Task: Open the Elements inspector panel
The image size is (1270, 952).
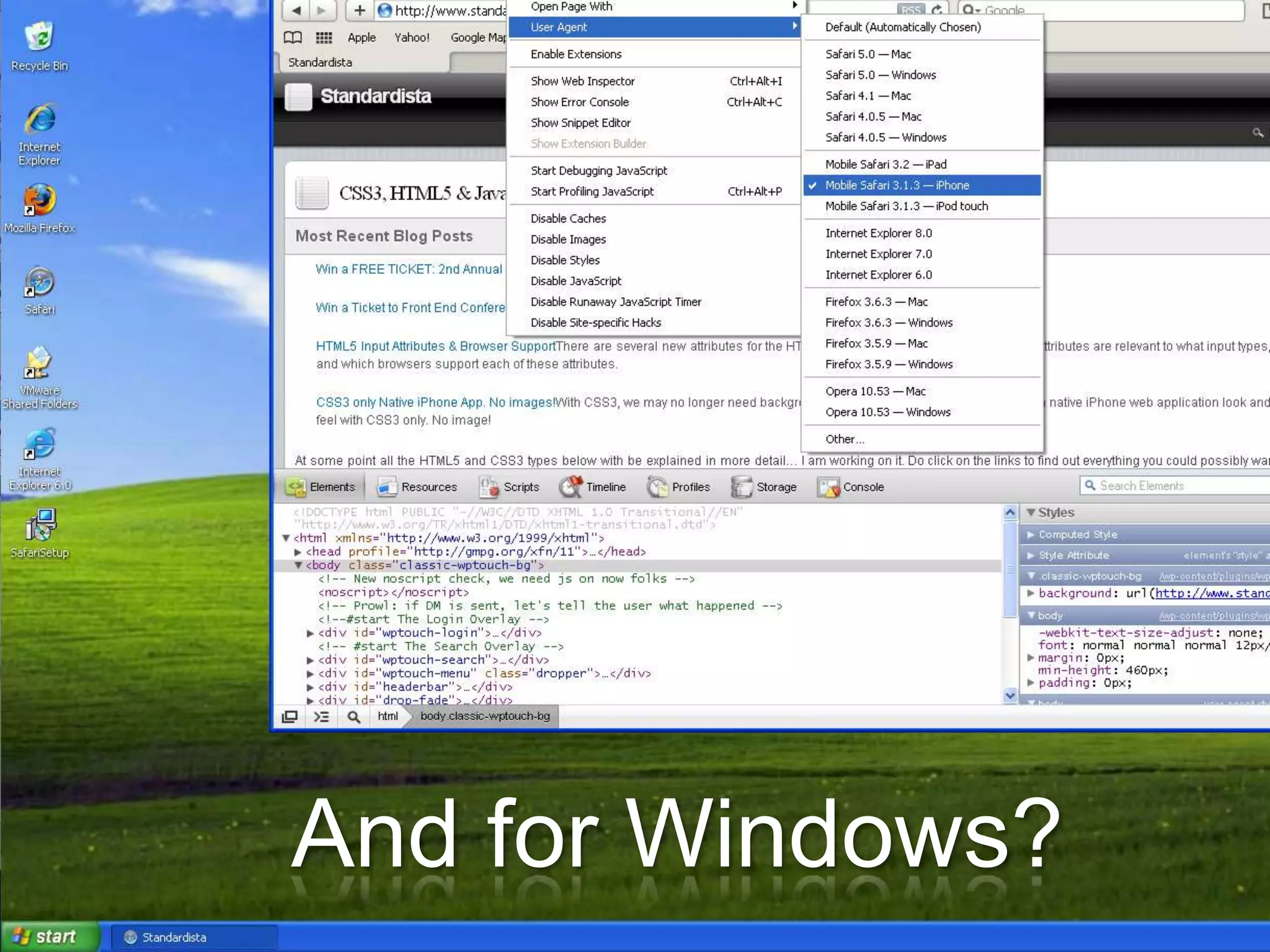Action: (321, 487)
